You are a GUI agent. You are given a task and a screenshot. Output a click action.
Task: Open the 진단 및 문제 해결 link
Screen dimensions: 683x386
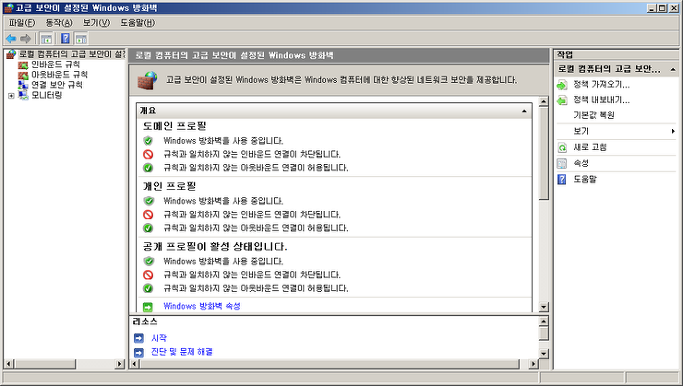(x=182, y=352)
